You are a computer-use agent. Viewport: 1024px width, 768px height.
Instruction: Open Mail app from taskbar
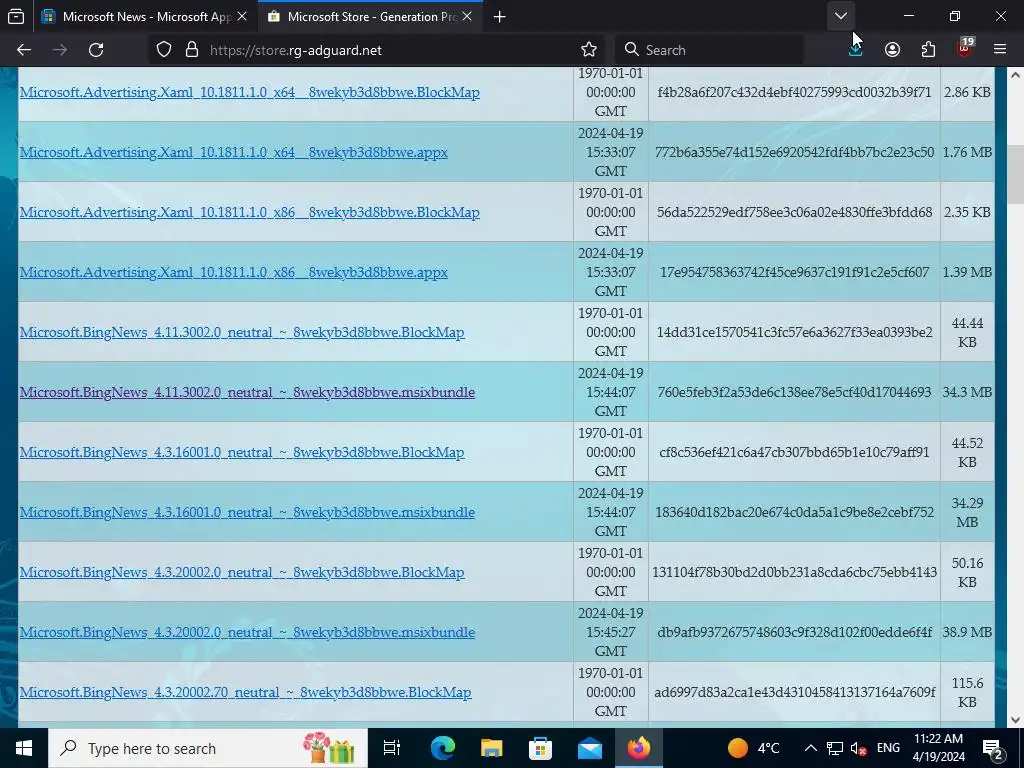pyautogui.click(x=590, y=748)
